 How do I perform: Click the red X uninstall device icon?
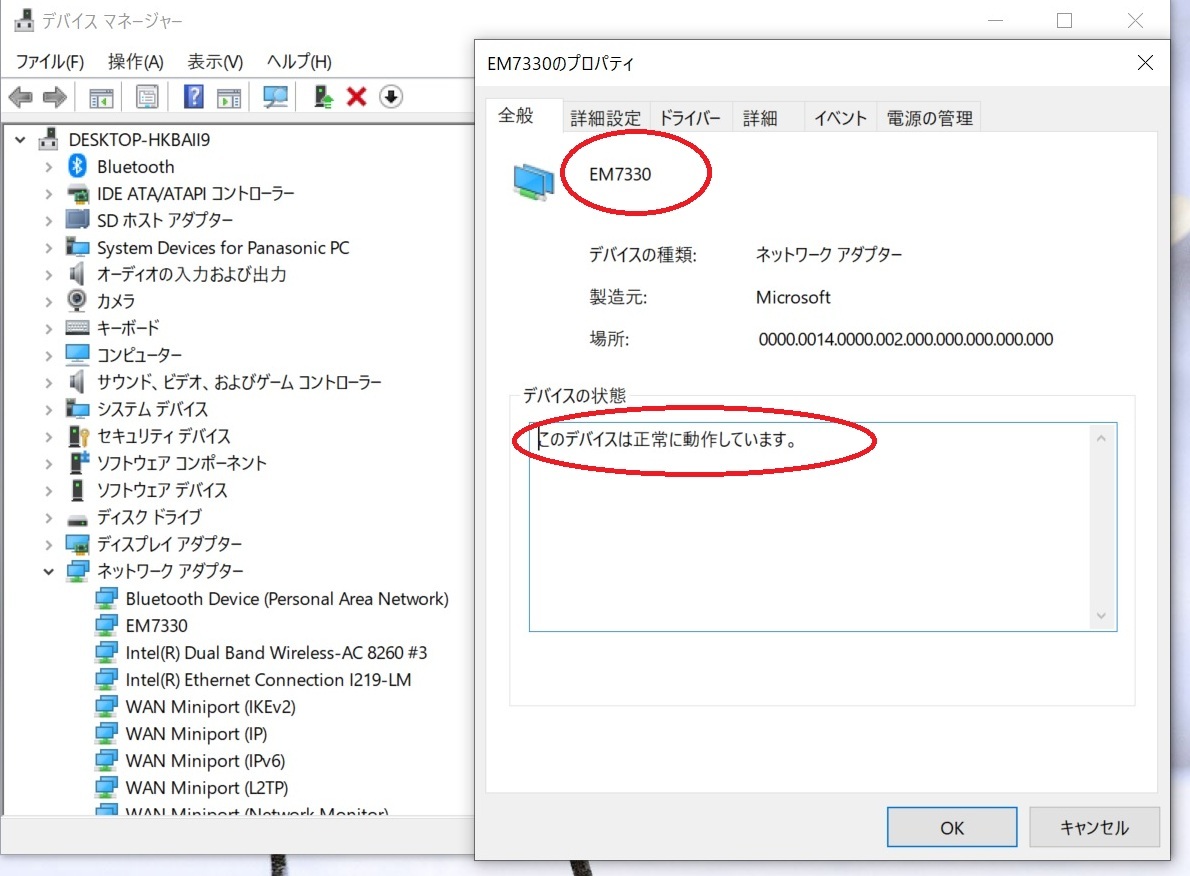coord(356,97)
